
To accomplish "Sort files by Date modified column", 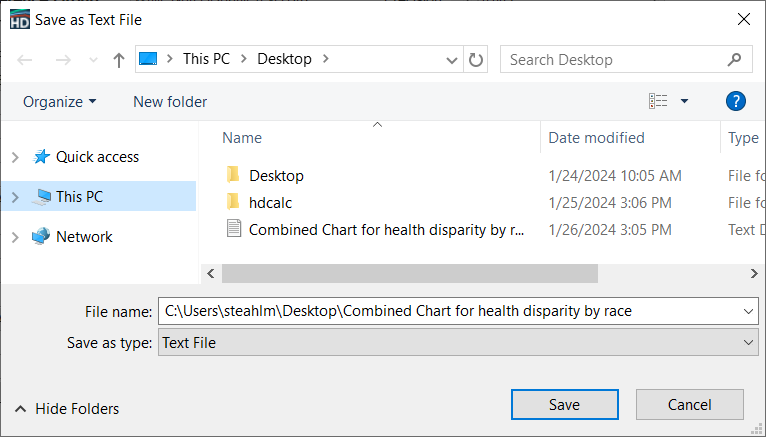I will pos(596,138).
